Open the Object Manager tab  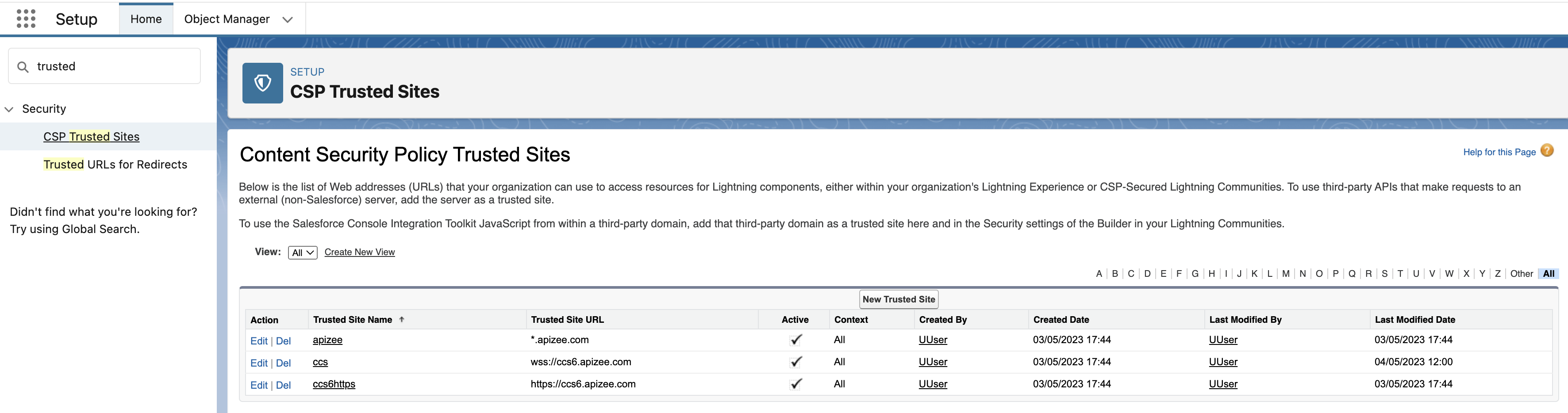click(x=227, y=19)
